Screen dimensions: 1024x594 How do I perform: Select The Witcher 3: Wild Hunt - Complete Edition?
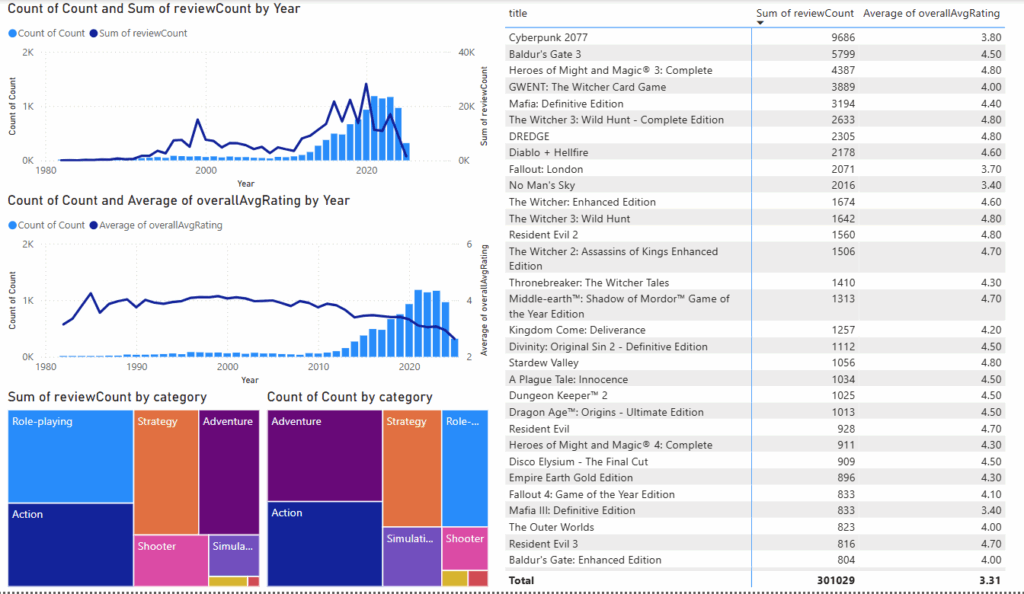(x=754, y=120)
